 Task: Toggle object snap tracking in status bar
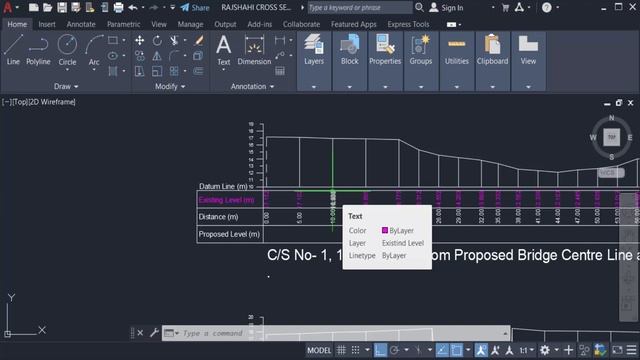(x=442, y=350)
